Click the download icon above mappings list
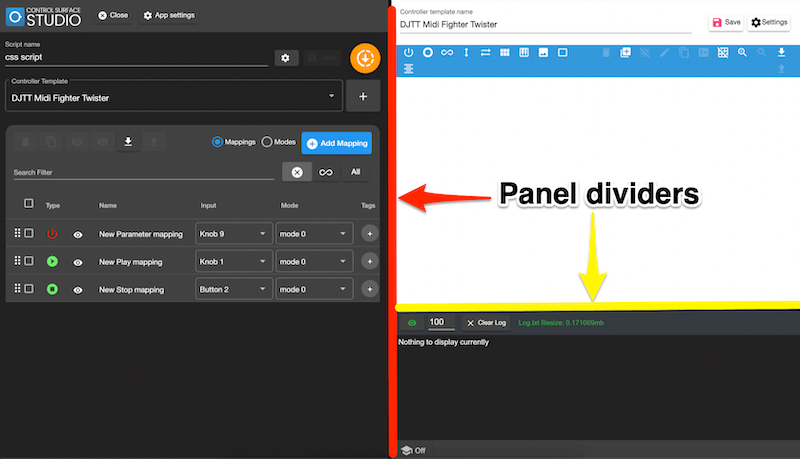800x459 pixels. [x=127, y=142]
